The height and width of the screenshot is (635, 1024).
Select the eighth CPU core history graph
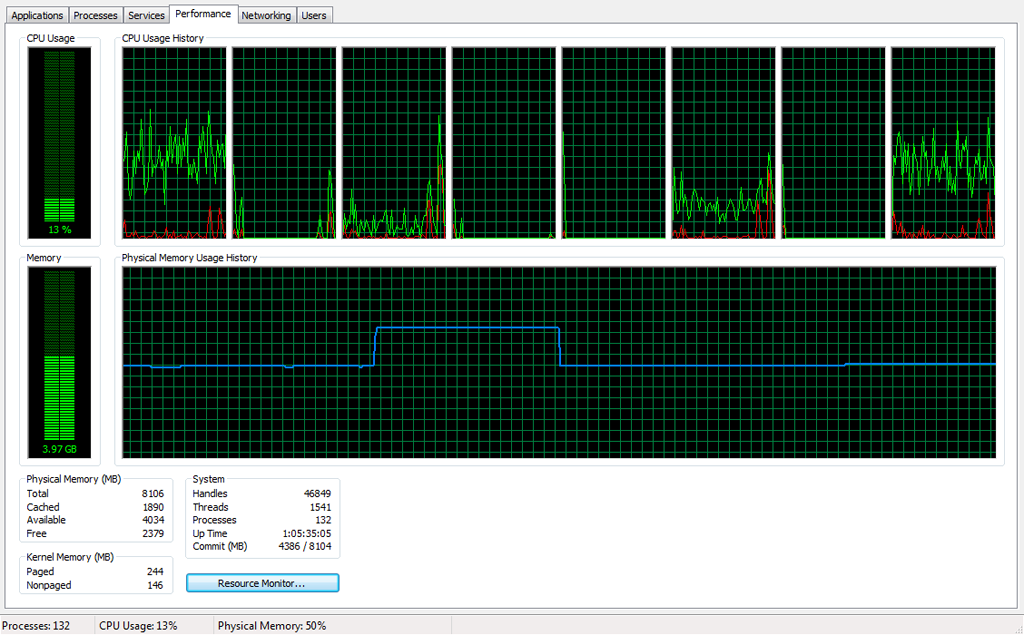943,142
